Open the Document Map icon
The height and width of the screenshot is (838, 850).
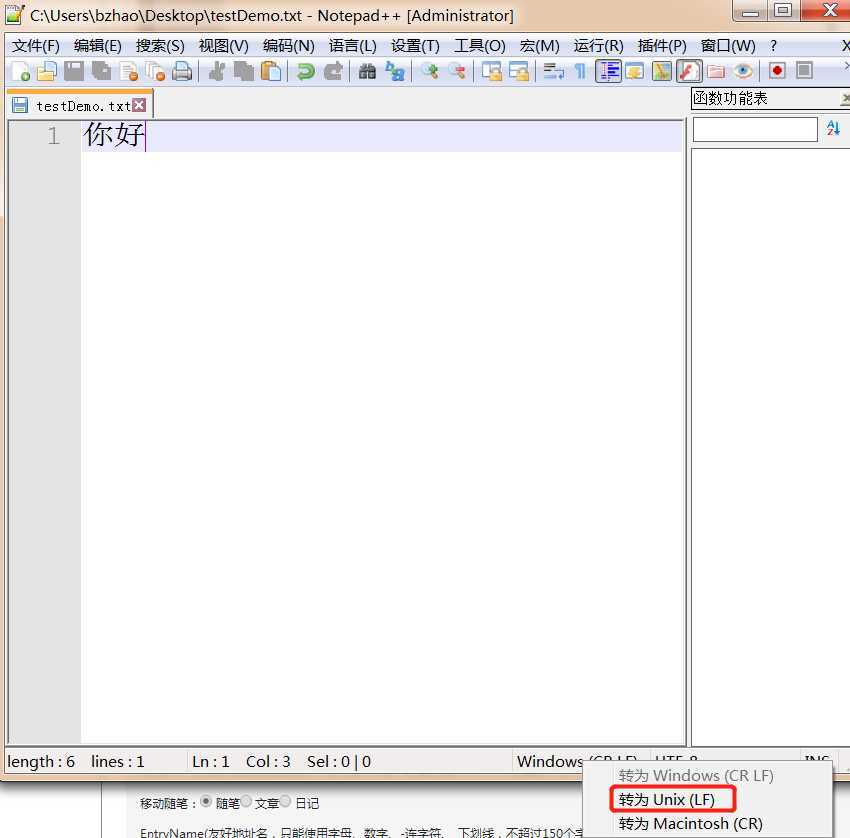(x=661, y=71)
